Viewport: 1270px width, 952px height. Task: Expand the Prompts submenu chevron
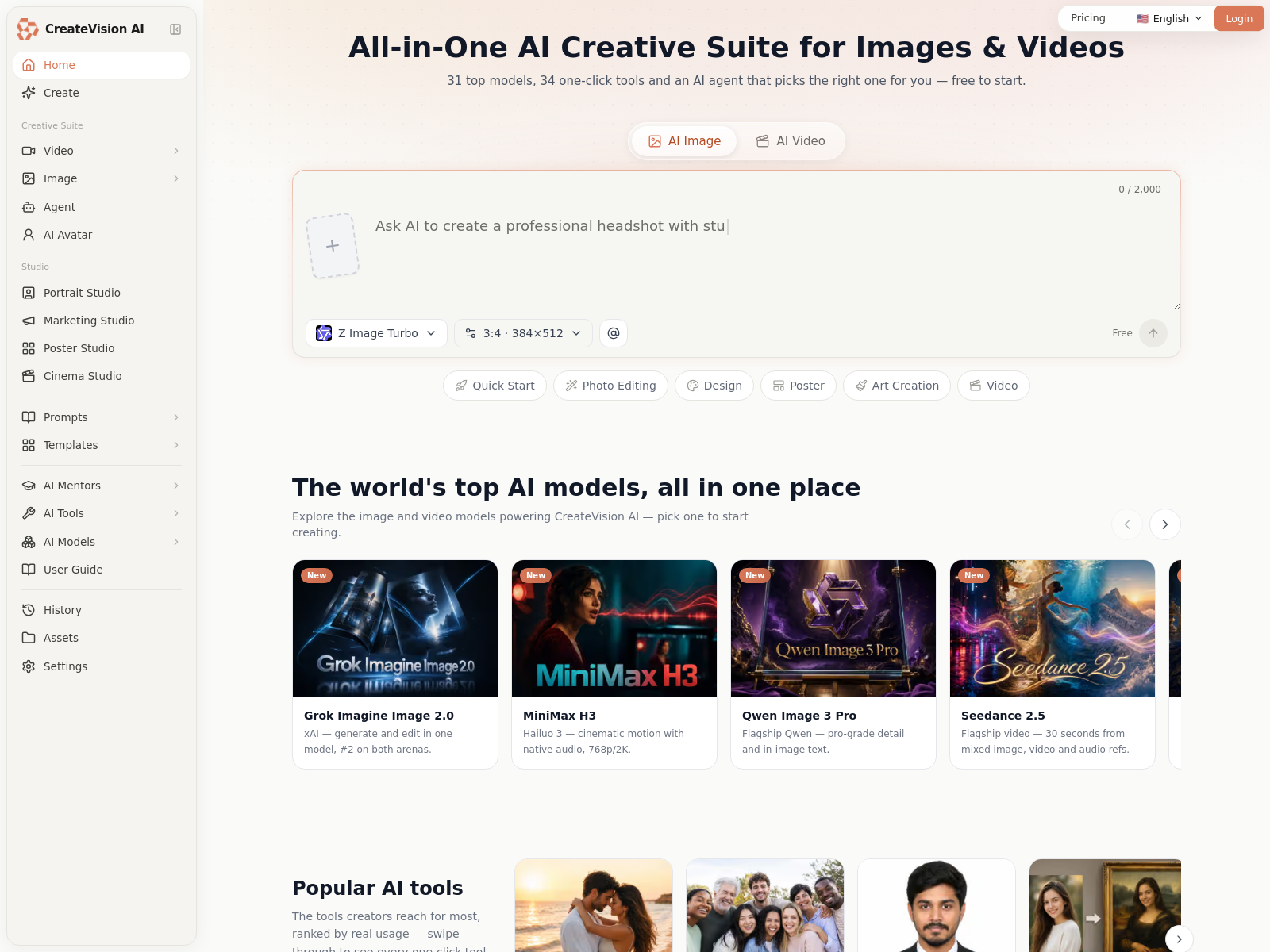[176, 417]
